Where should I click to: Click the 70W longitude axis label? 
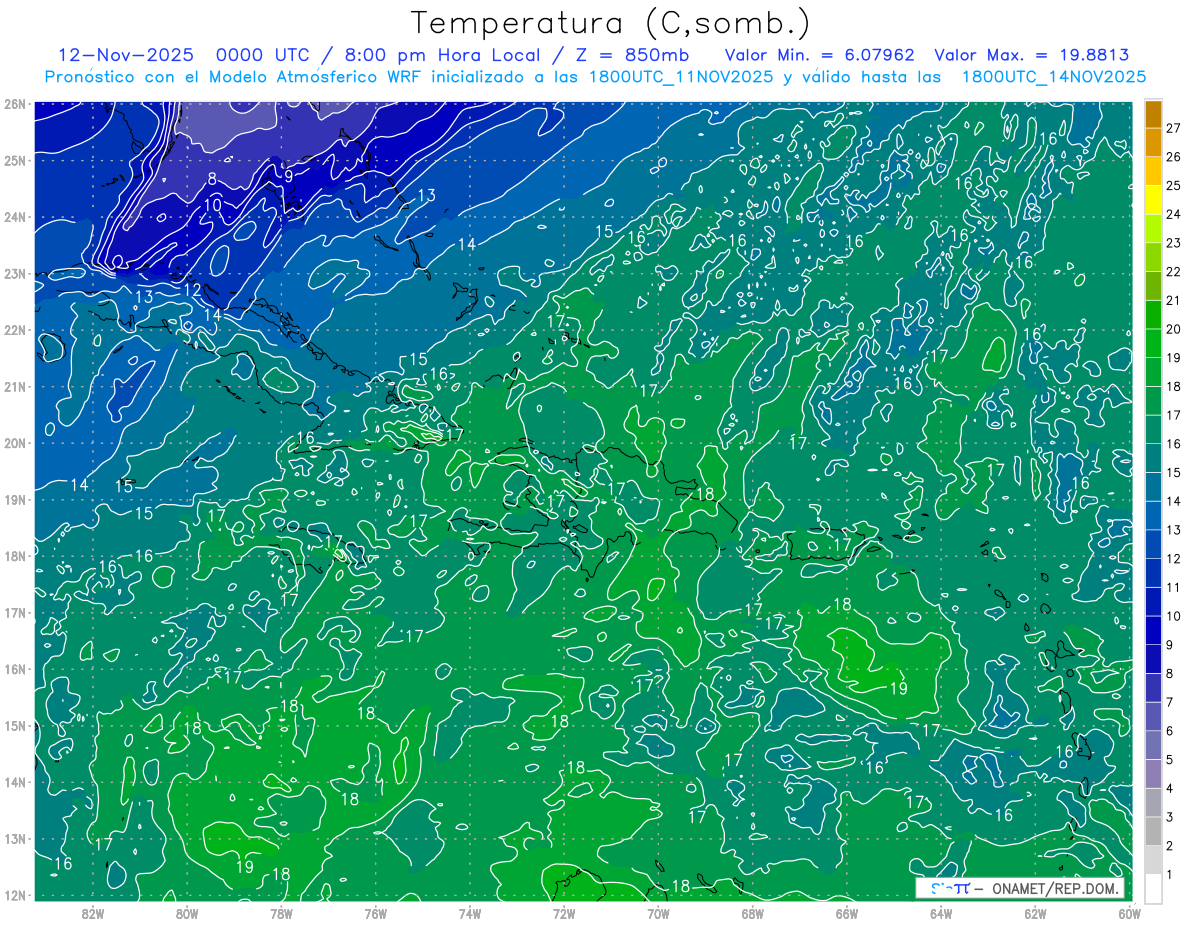point(658,914)
